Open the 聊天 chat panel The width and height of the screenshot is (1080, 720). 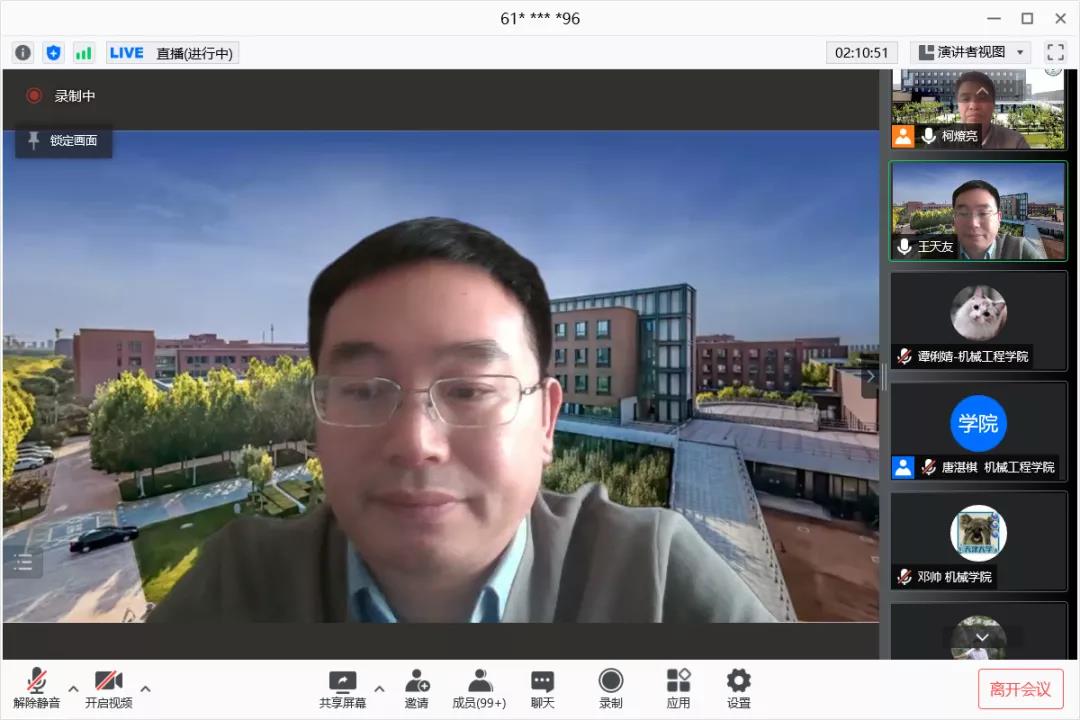tap(542, 688)
